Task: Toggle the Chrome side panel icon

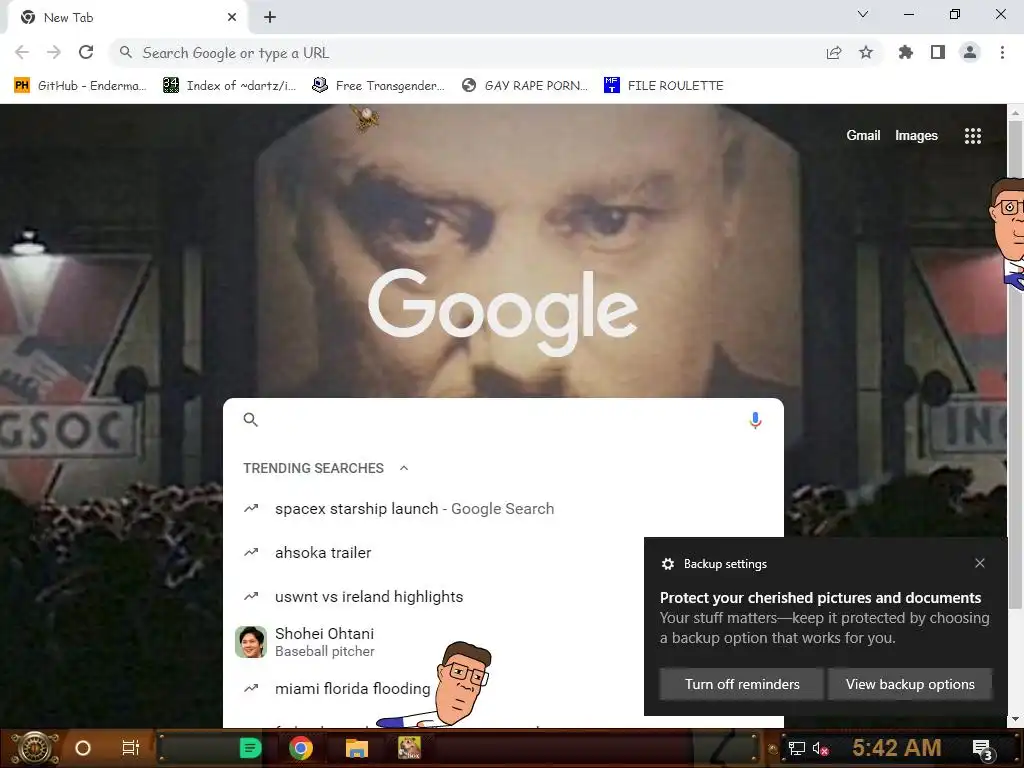Action: 938,52
